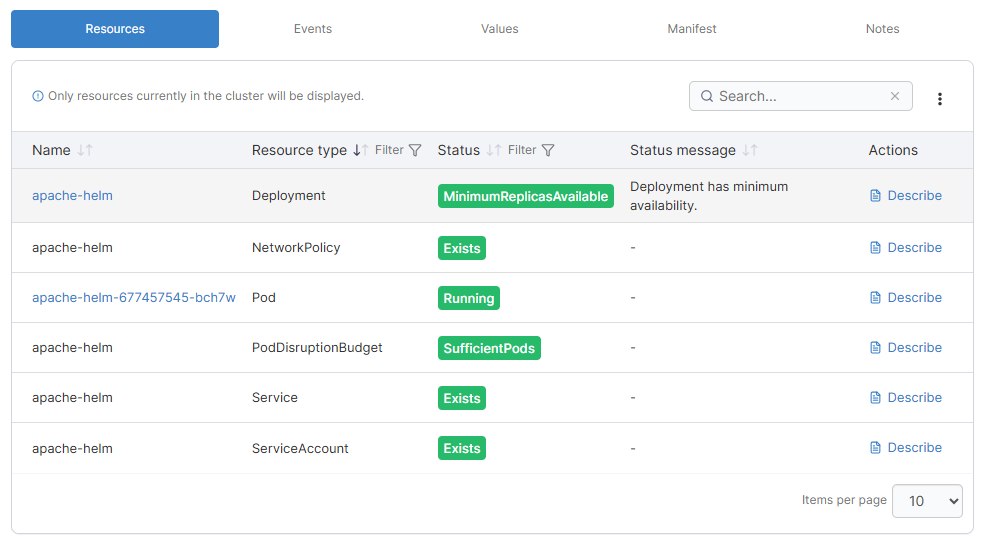The height and width of the screenshot is (543, 983).
Task: Click the info icon beside cluster notice
Action: (38, 96)
